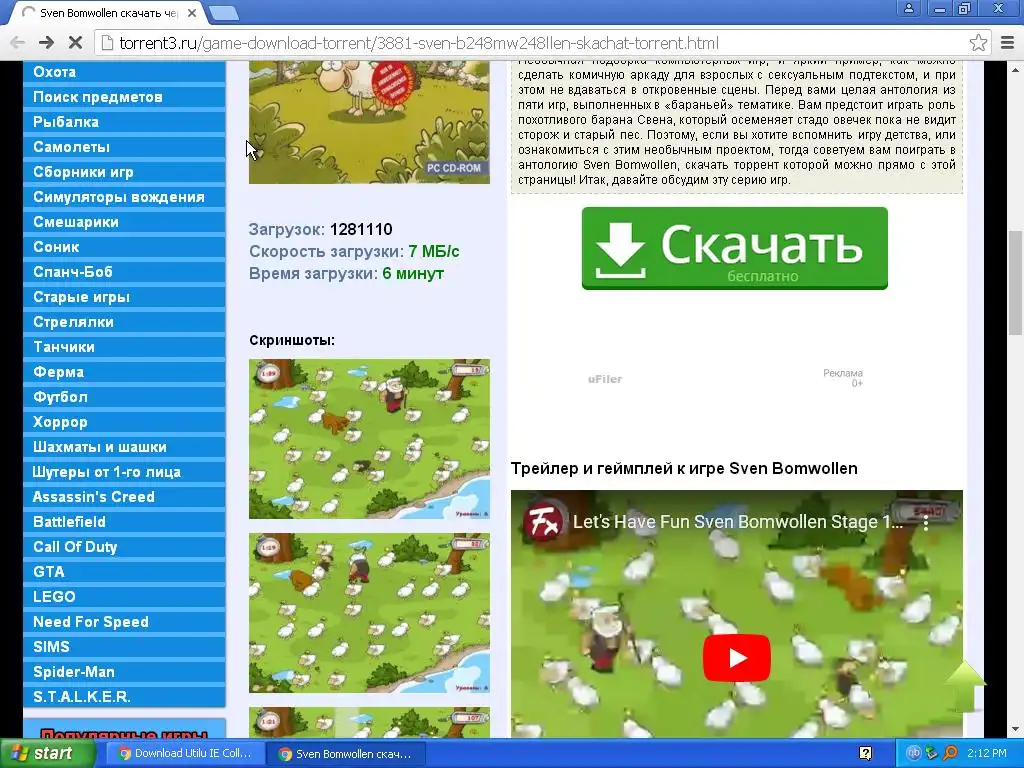This screenshot has height=768, width=1024.
Task: Select the Хоррор category
Action: [x=124, y=422]
